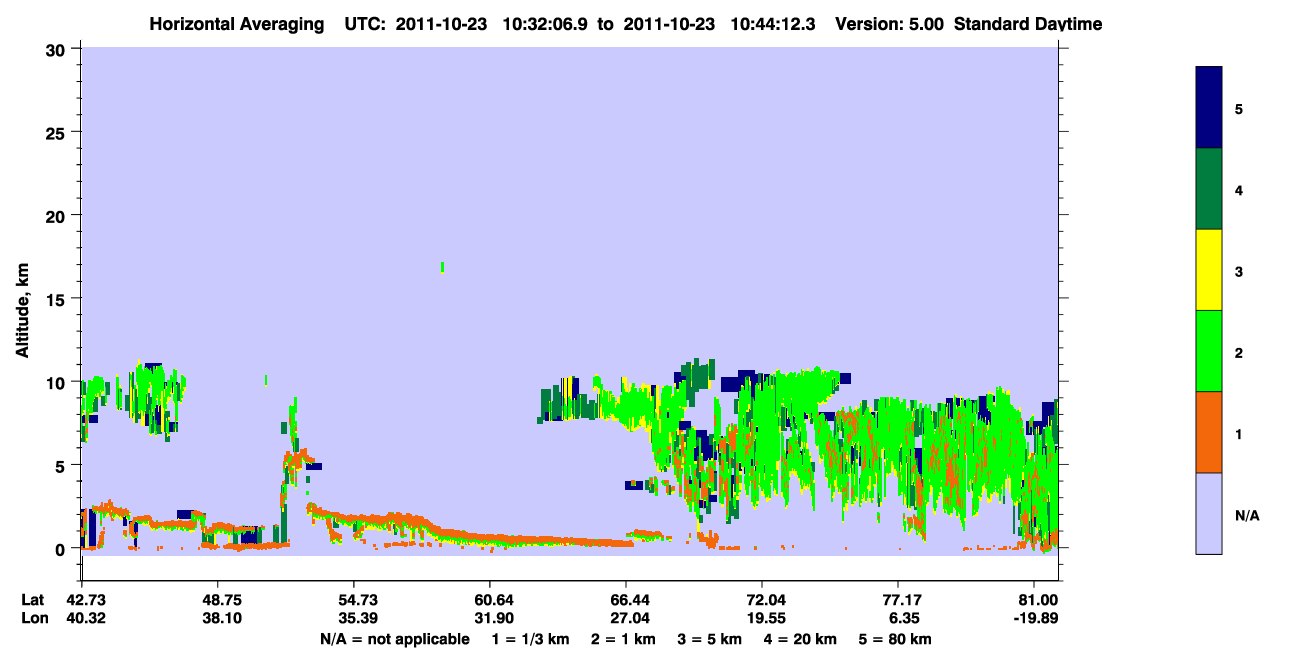The image size is (1300, 667).
Task: Click the 30 km altitude tick label
Action: 55,49
